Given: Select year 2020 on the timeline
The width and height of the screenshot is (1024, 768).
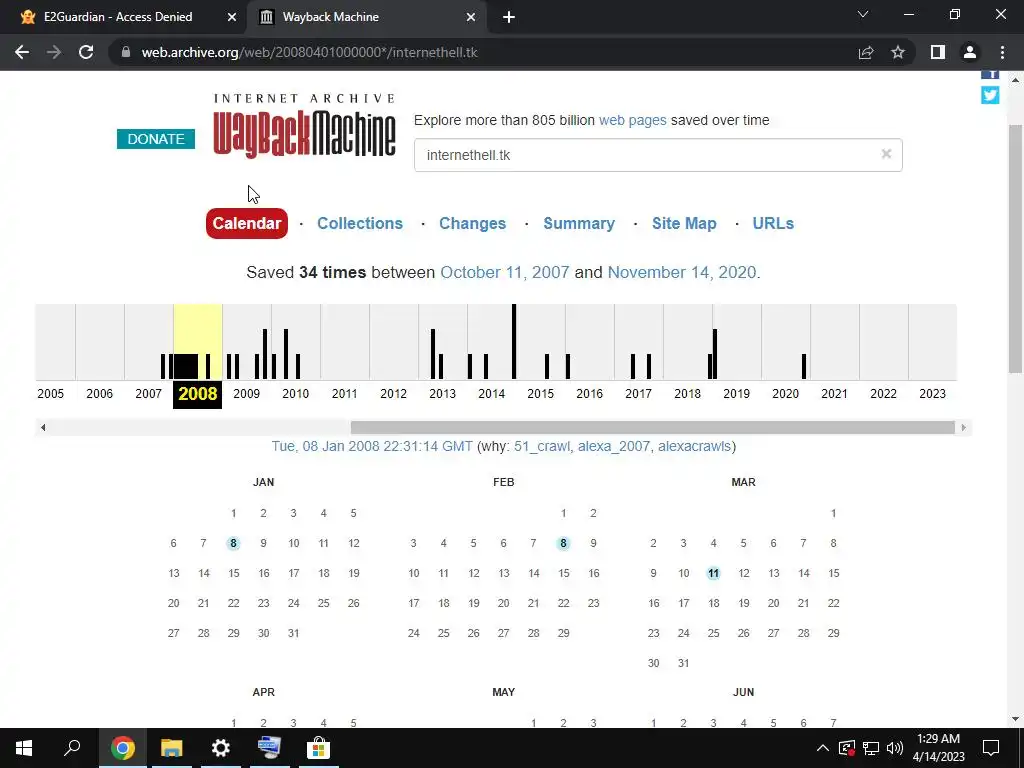Looking at the screenshot, I should pyautogui.click(x=785, y=394).
